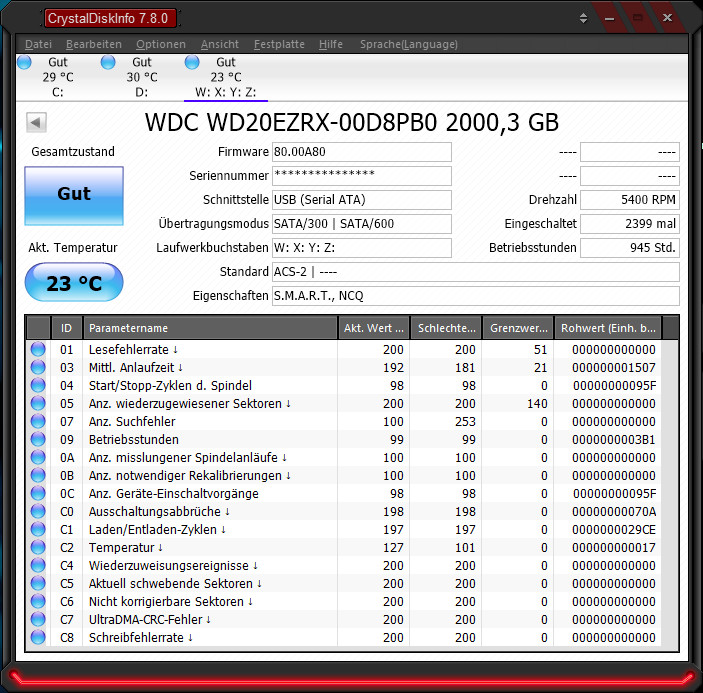Click orb for Anz. notwendiger Rekalibrierungen

[38, 475]
